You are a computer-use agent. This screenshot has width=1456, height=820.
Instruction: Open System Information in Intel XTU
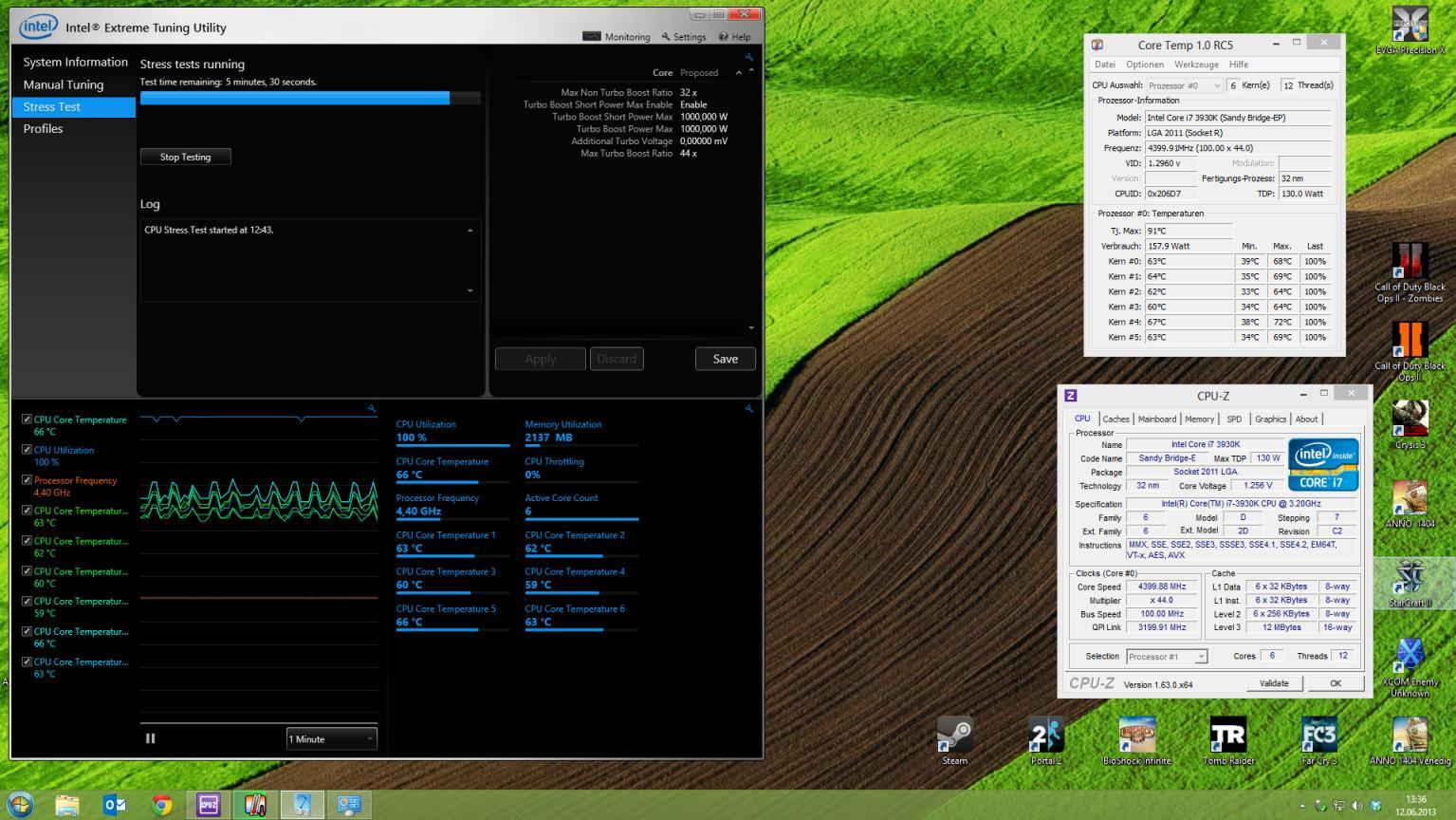coord(76,62)
